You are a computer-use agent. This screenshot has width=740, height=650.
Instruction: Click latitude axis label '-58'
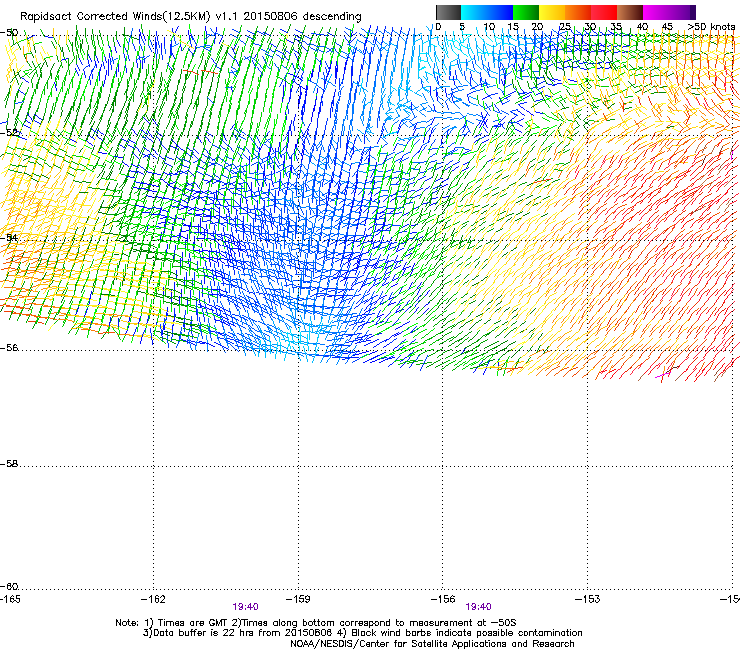pyautogui.click(x=9, y=464)
